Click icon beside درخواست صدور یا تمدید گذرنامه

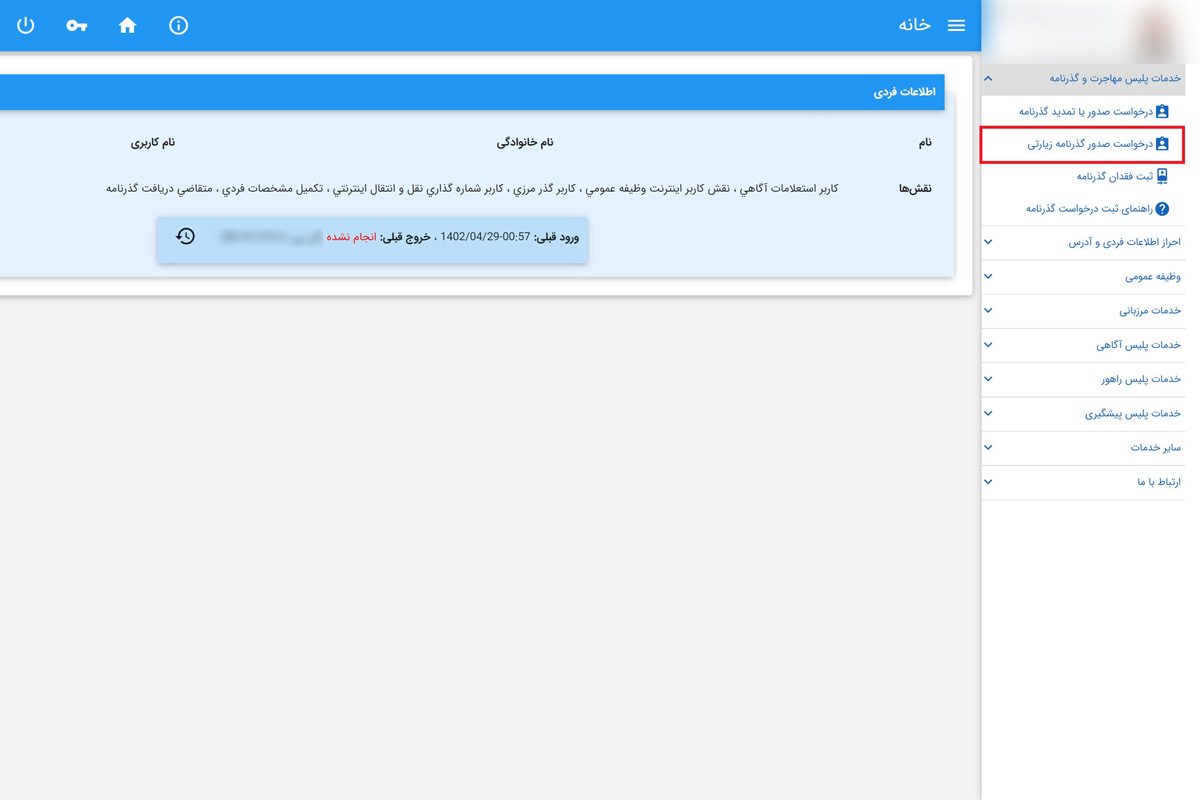pos(1162,111)
